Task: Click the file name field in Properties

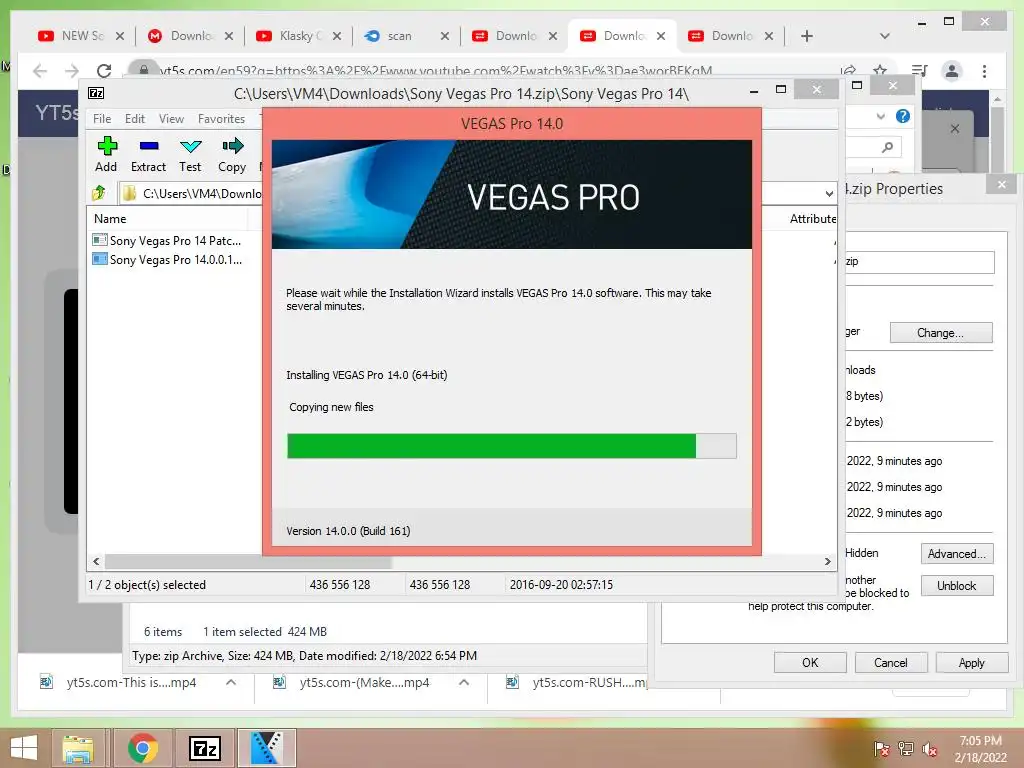Action: (920, 262)
